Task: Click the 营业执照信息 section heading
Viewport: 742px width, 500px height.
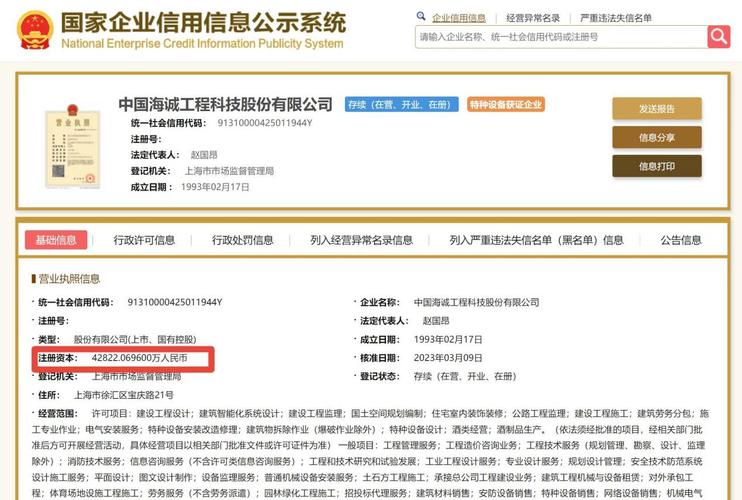Action: [x=69, y=279]
